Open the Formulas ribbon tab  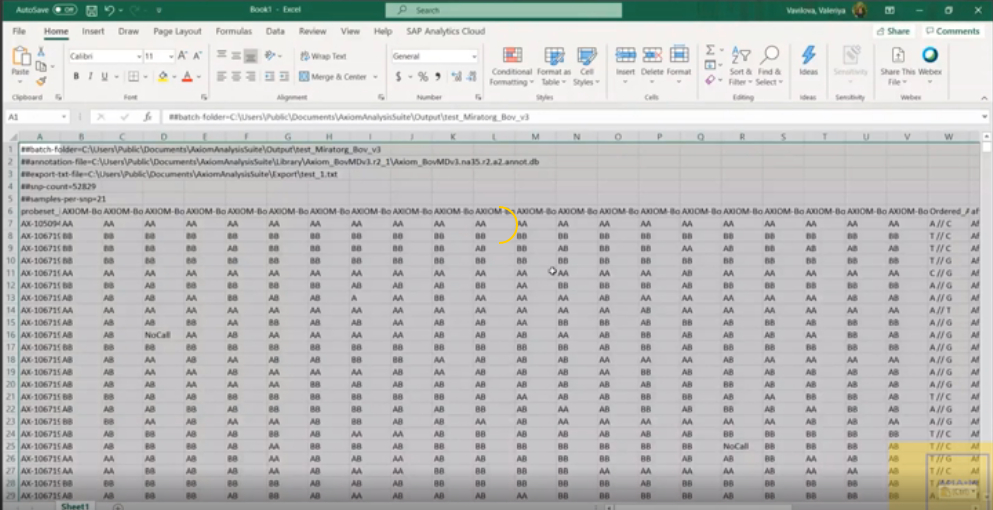(234, 31)
